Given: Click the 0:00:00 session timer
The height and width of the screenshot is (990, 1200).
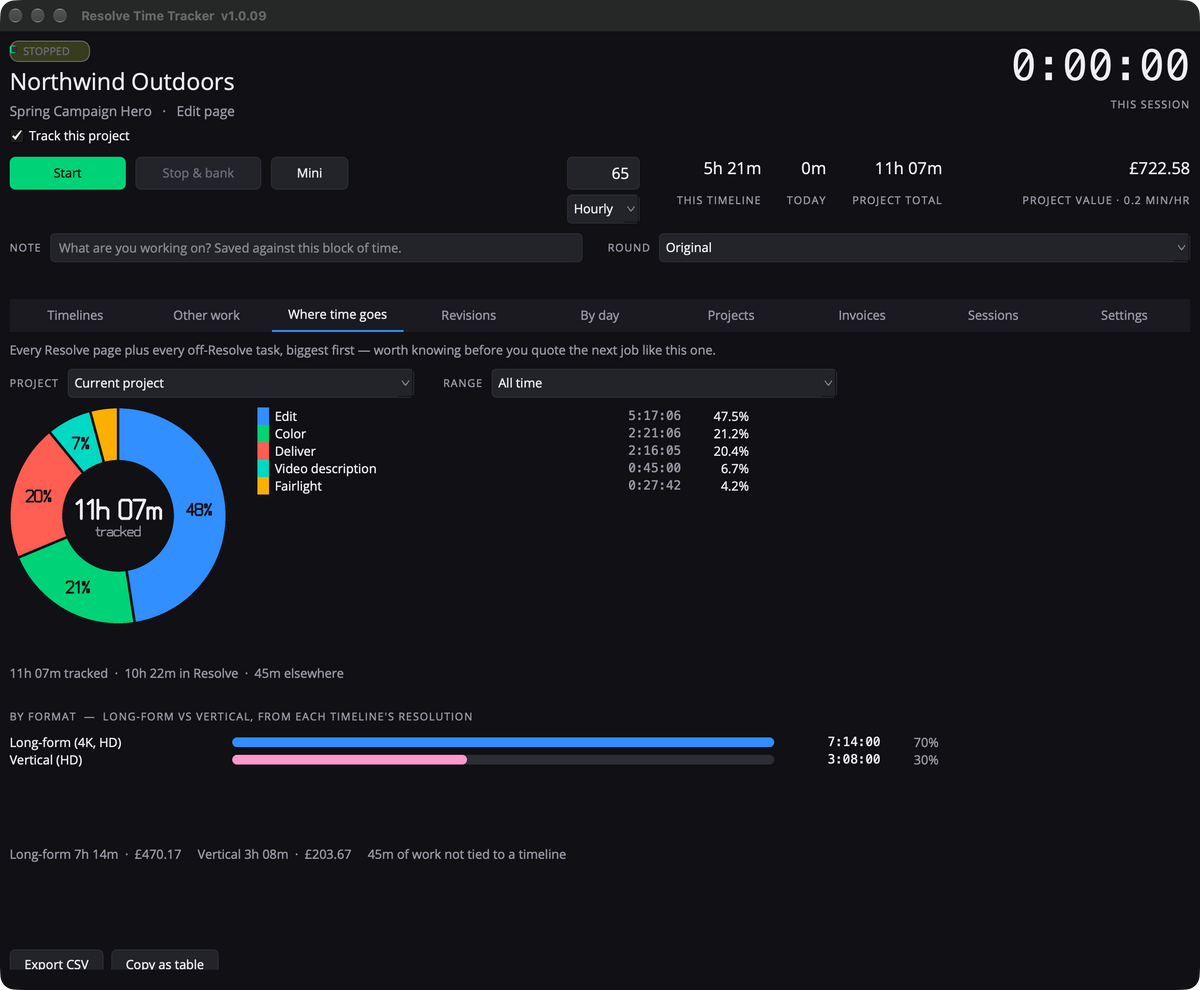Looking at the screenshot, I should (x=1101, y=66).
